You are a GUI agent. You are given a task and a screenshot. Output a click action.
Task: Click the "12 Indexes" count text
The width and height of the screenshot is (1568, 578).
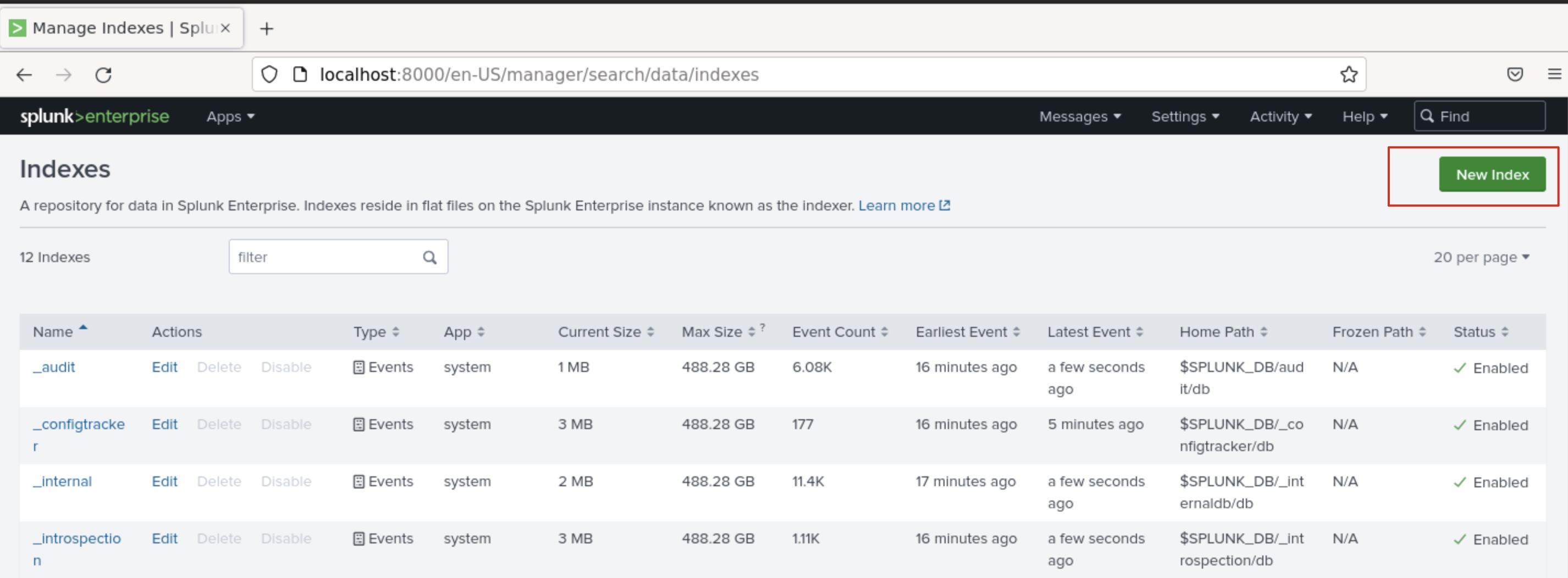[55, 257]
